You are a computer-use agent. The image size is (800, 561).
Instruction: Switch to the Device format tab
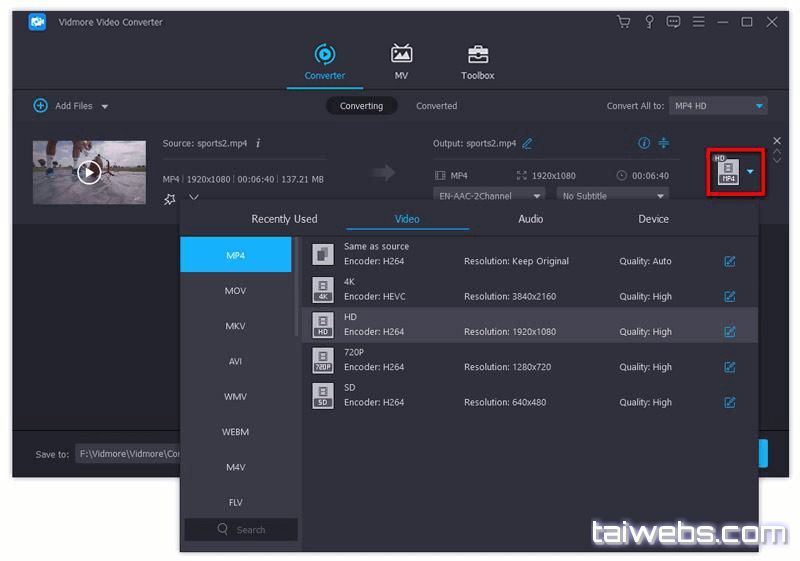pos(653,219)
